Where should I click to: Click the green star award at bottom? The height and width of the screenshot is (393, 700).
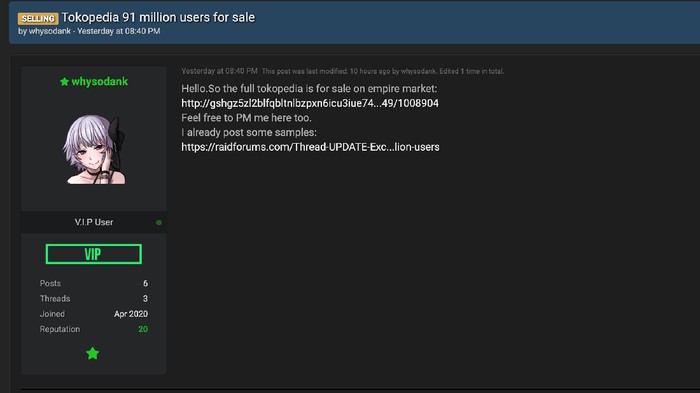[92, 353]
